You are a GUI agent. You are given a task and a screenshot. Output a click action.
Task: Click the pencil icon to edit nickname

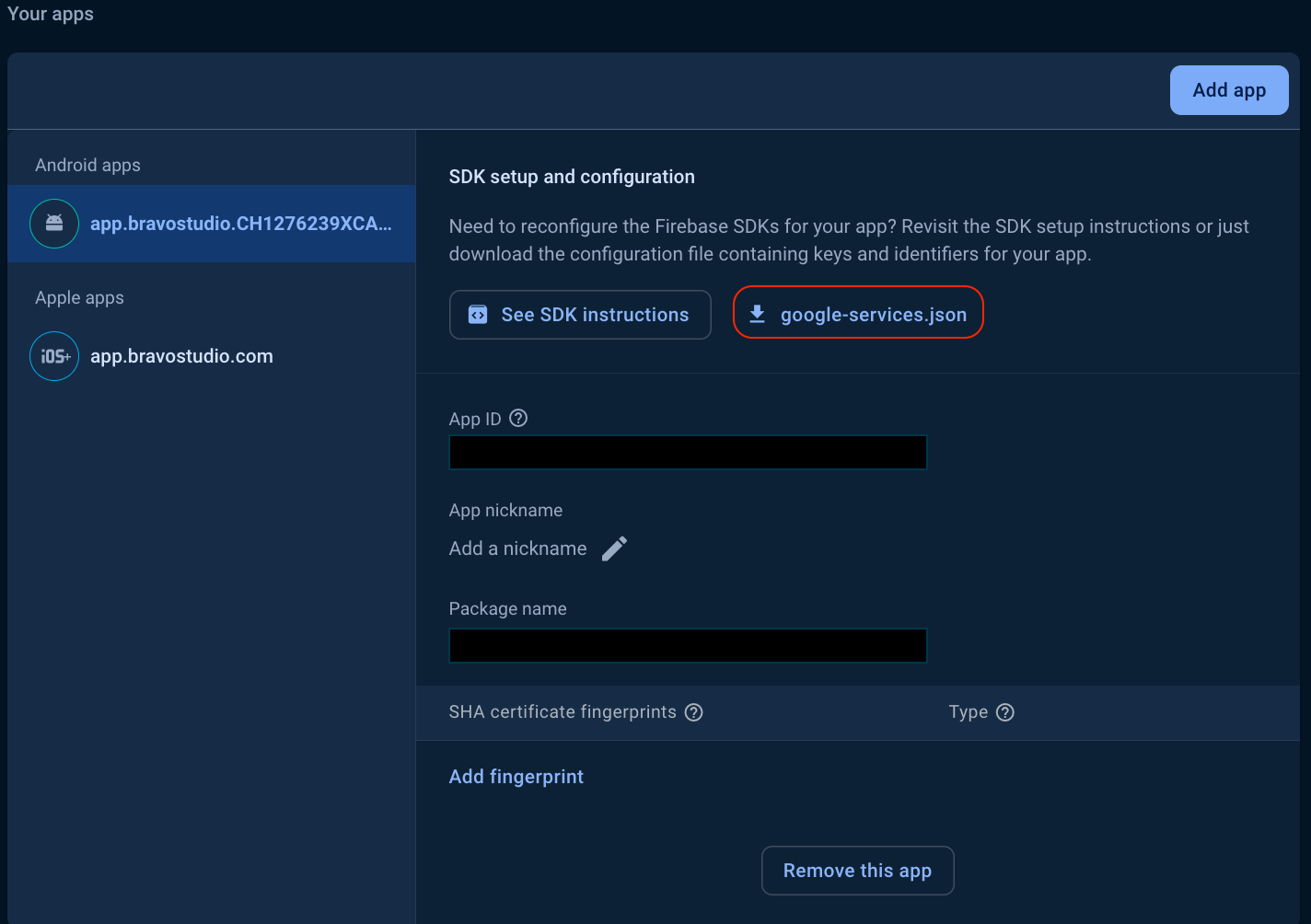614,549
